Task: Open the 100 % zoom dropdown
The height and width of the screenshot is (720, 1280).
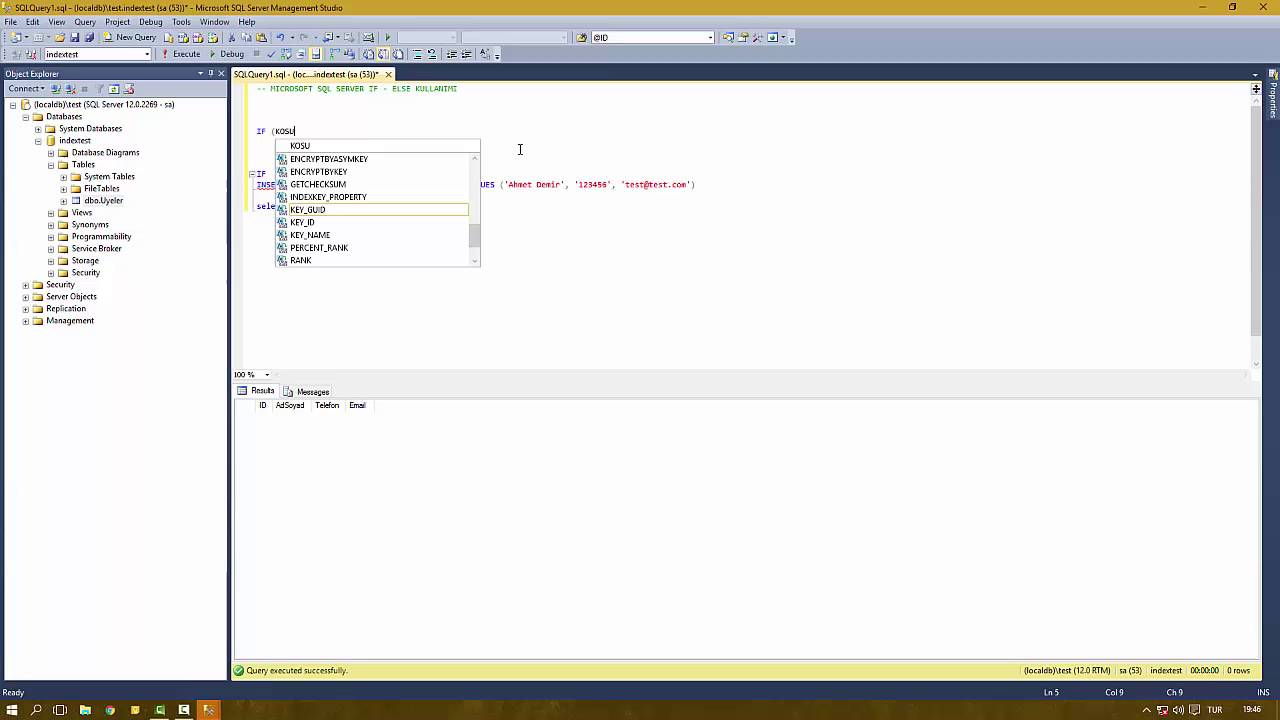Action: point(267,375)
